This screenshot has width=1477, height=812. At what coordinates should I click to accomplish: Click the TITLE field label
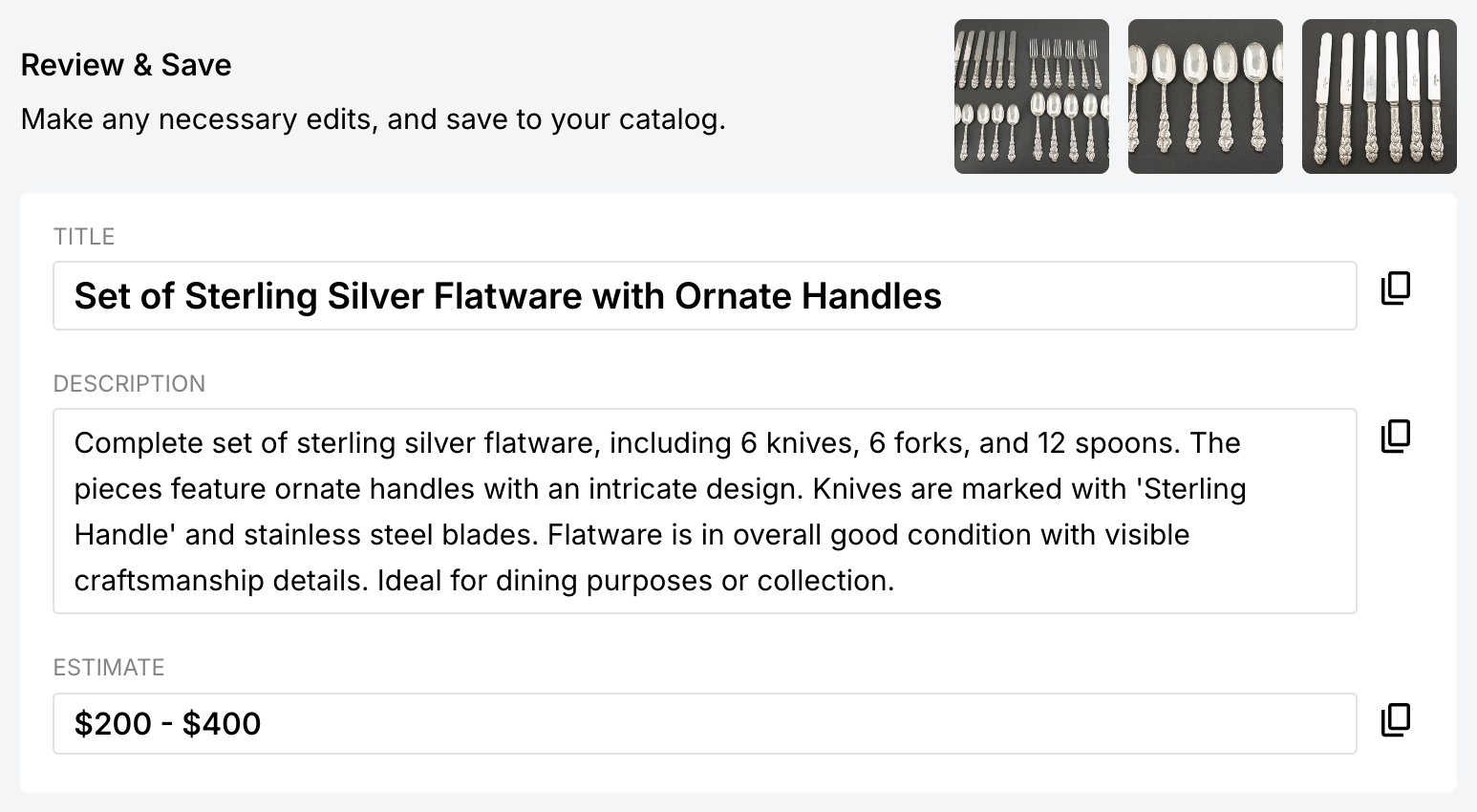(84, 237)
